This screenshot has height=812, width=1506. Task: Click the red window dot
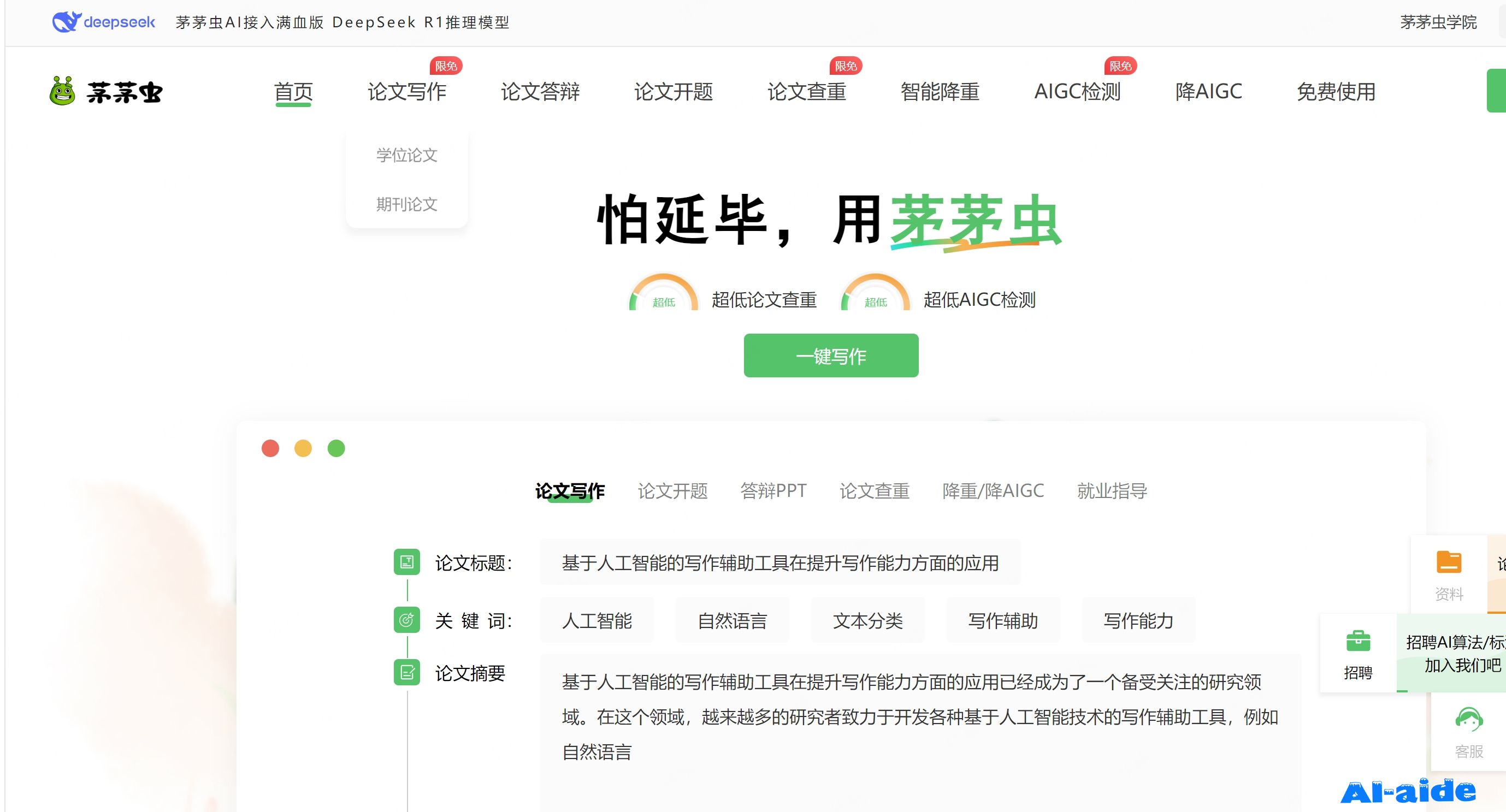click(x=270, y=448)
